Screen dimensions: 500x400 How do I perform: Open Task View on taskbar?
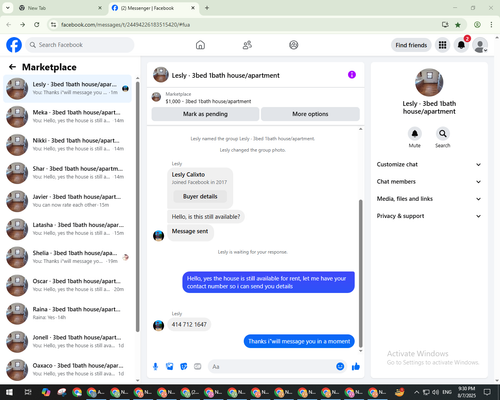point(28,392)
